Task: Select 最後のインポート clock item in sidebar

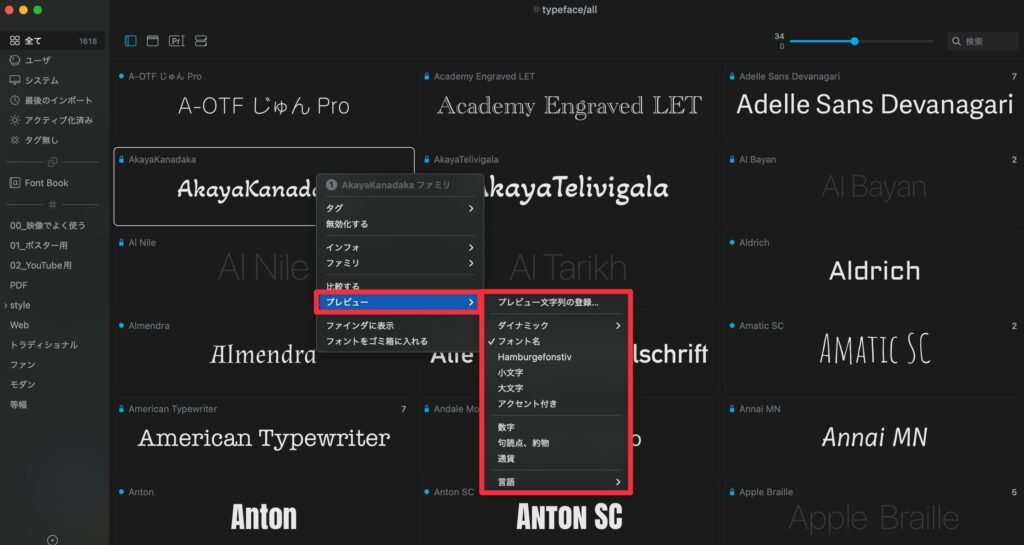Action: [58, 100]
